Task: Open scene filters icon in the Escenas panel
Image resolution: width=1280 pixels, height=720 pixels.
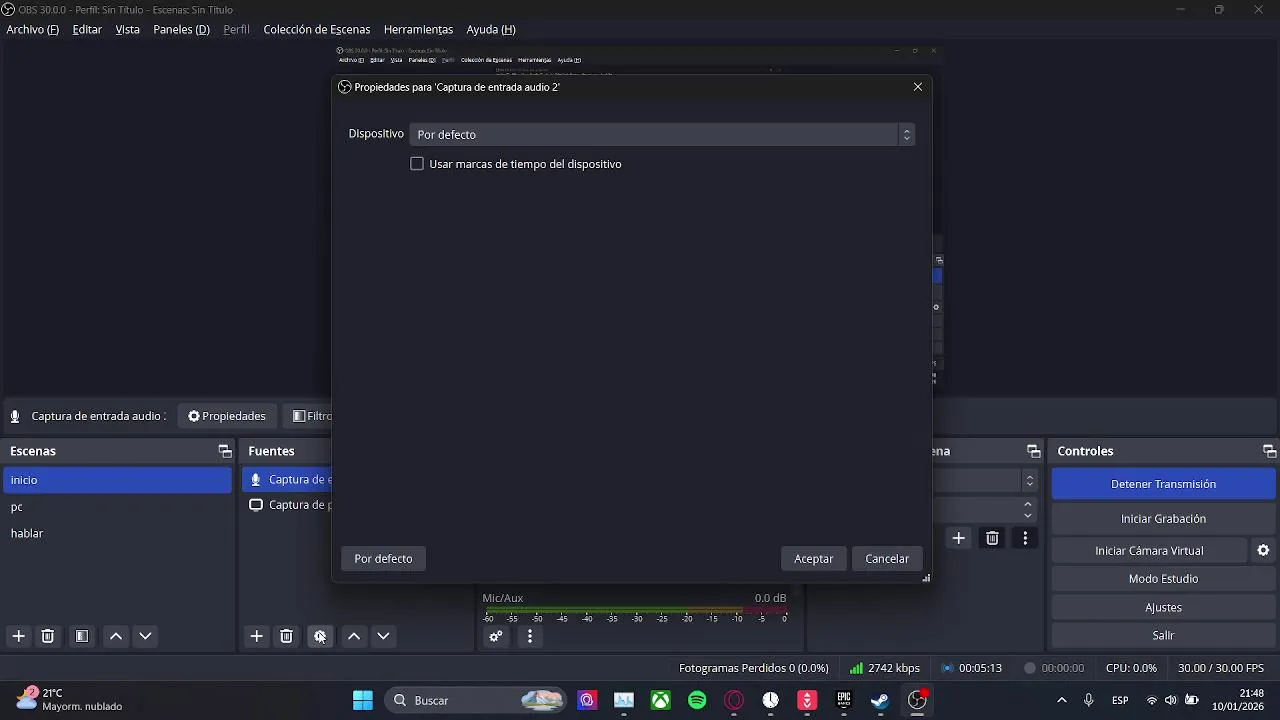Action: (x=82, y=636)
